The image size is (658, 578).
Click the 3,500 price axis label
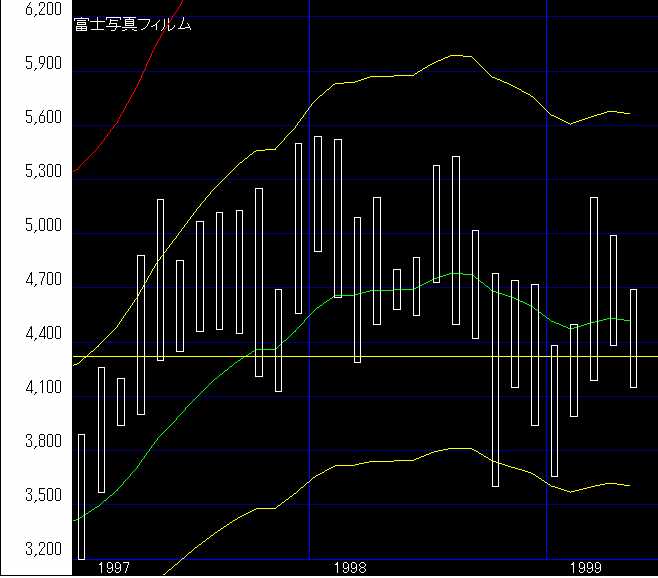tap(42, 496)
